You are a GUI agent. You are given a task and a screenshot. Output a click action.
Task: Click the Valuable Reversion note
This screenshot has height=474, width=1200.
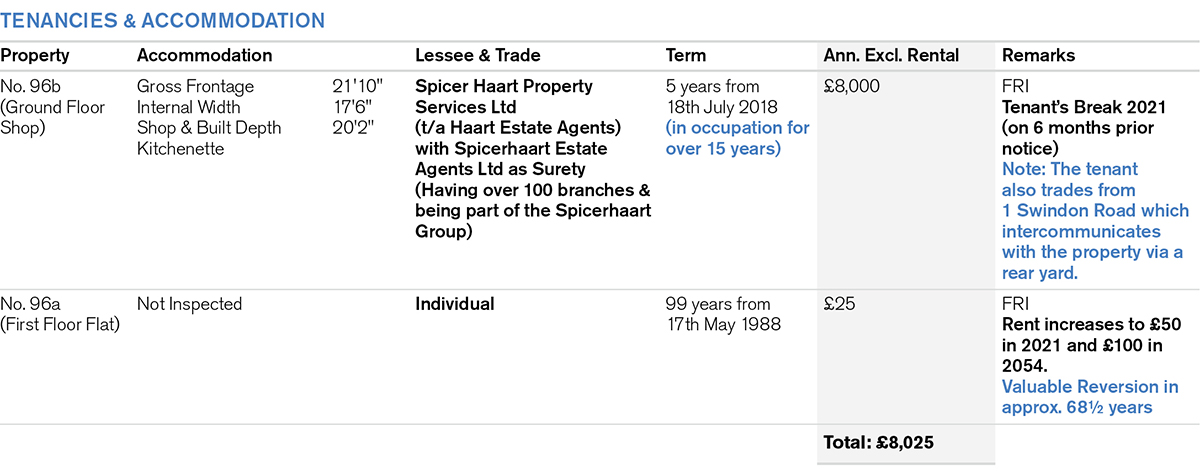click(x=1089, y=397)
